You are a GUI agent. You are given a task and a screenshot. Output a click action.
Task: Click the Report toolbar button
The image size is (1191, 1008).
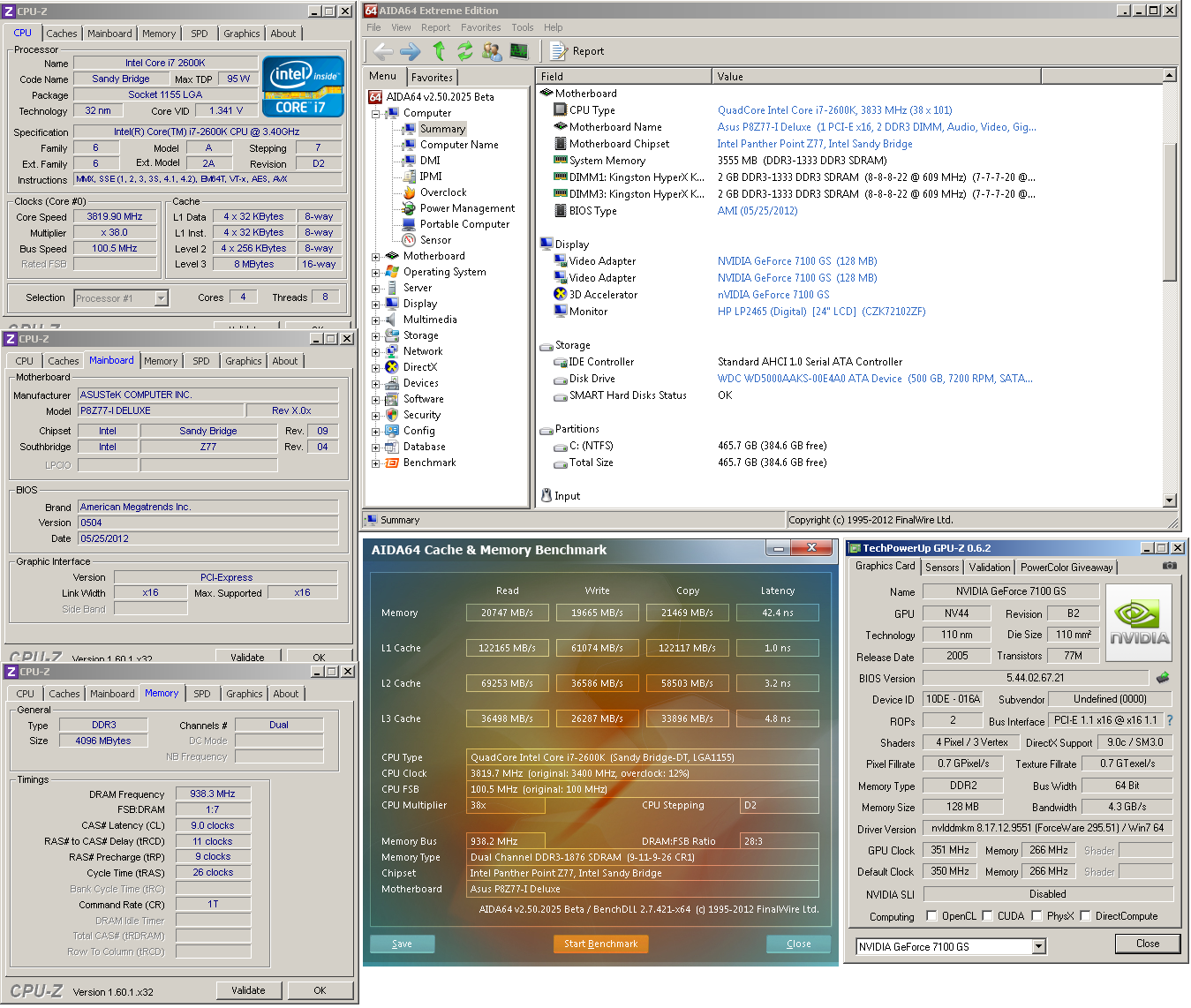pyautogui.click(x=577, y=51)
